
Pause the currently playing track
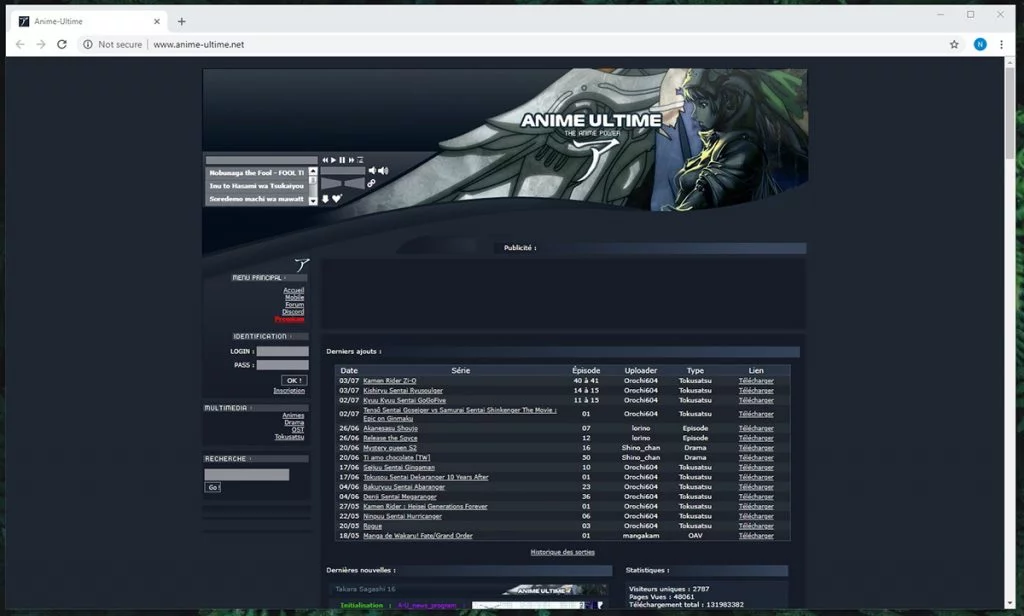[341, 160]
